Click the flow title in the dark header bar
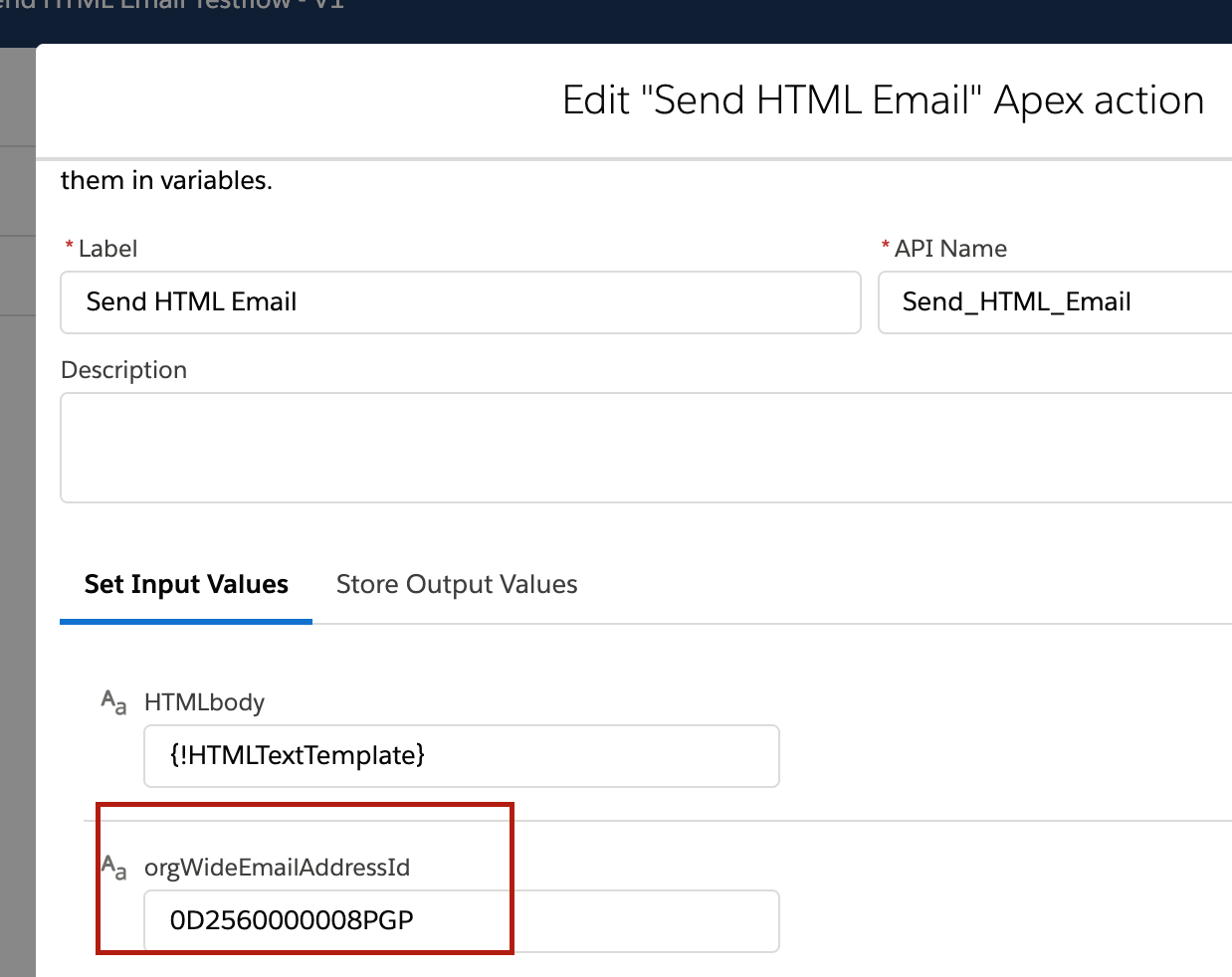Screen dimensions: 1232x977 [x=171, y=6]
